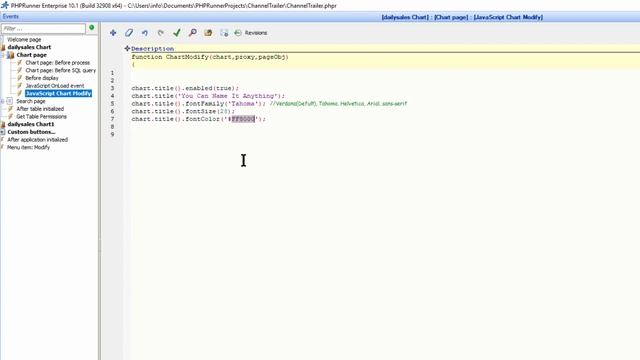Click the lightning icon beside JavaScript OnLoad event

click(x=19, y=86)
